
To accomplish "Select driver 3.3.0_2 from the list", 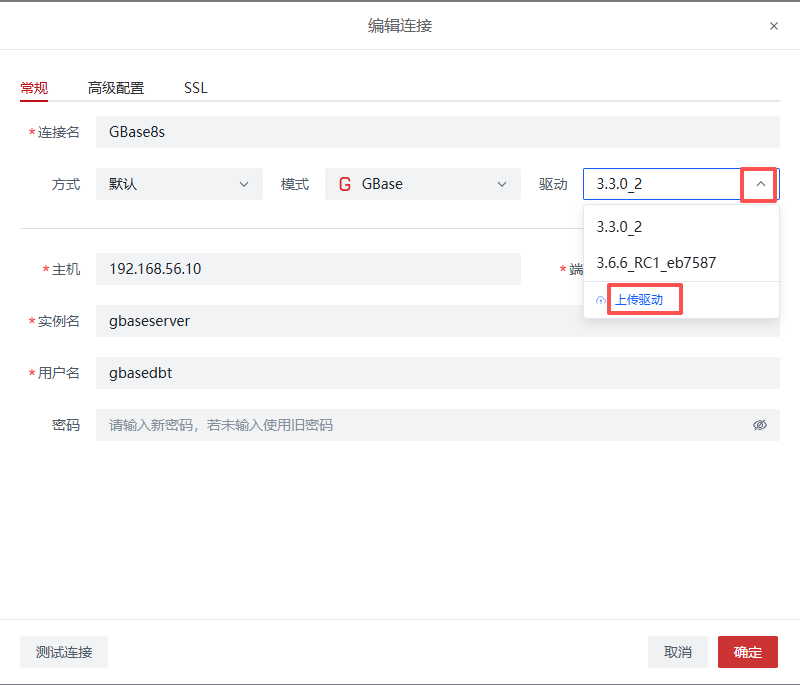I will [x=681, y=227].
